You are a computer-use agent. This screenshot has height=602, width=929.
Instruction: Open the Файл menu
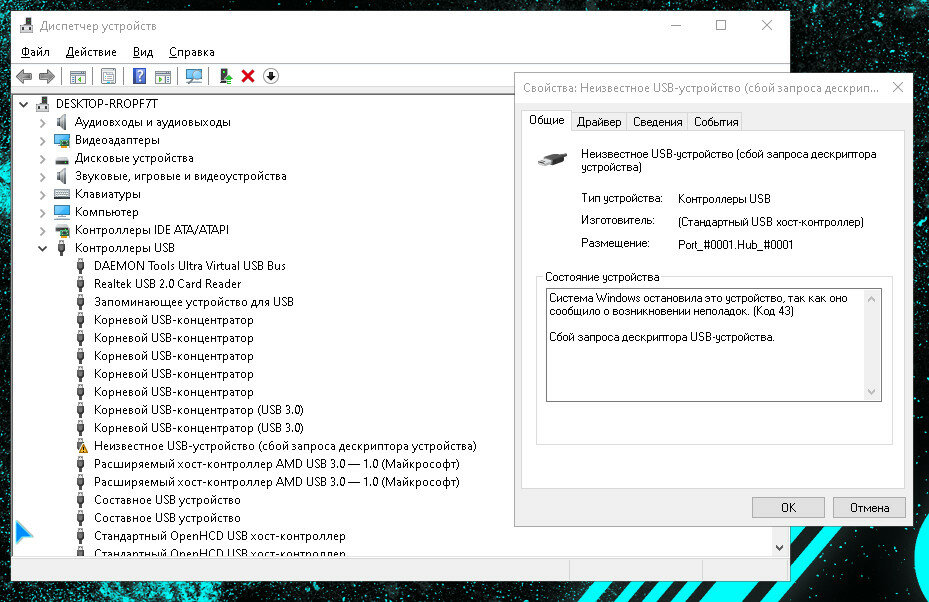pyautogui.click(x=35, y=52)
